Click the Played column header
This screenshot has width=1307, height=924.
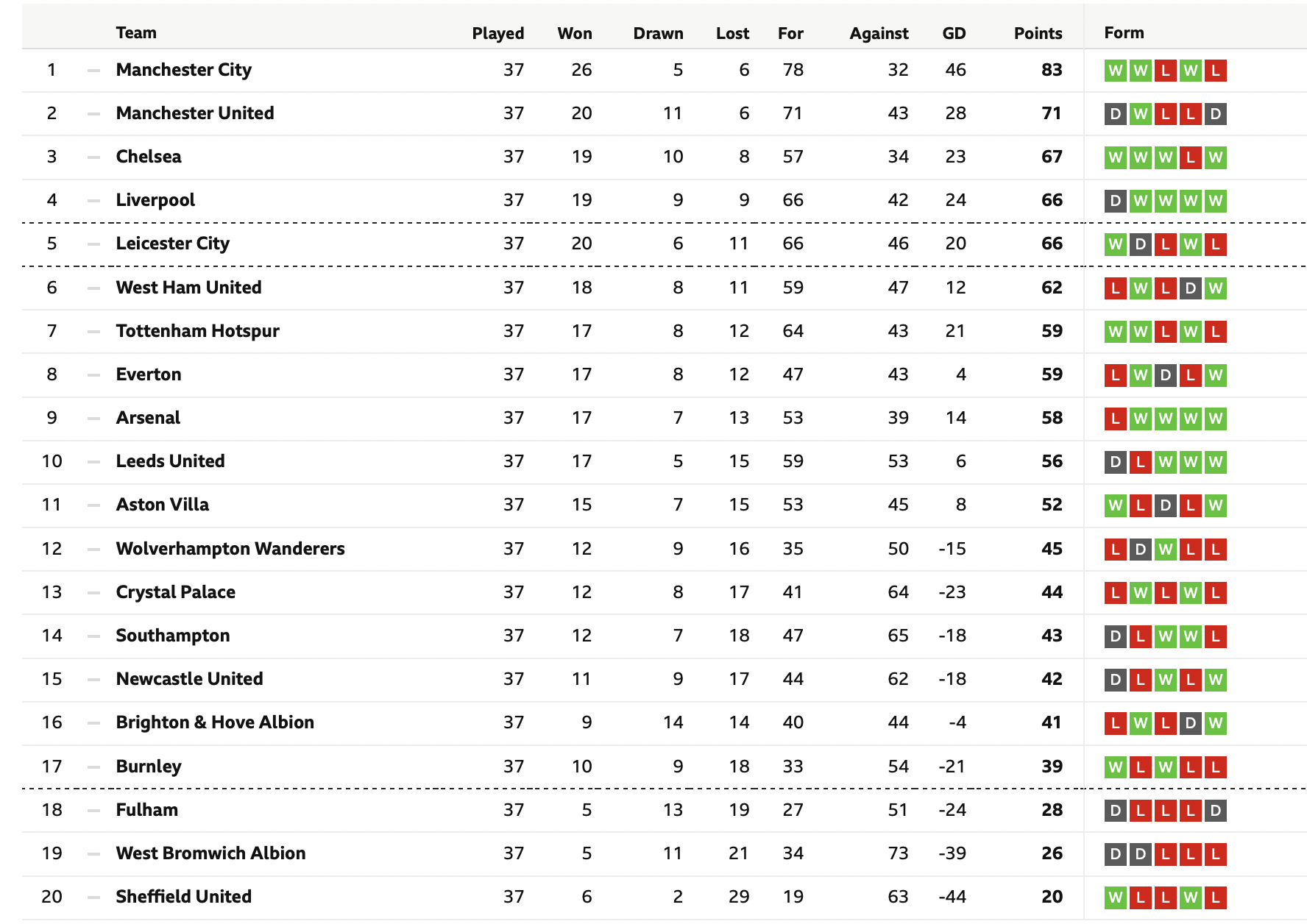click(x=498, y=33)
